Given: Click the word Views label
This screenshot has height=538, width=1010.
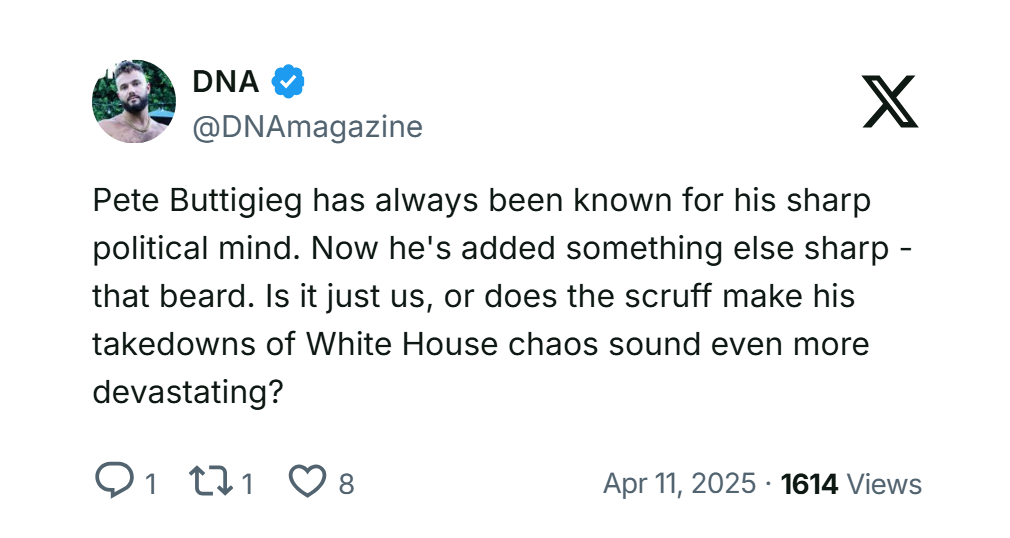Looking at the screenshot, I should [x=884, y=484].
